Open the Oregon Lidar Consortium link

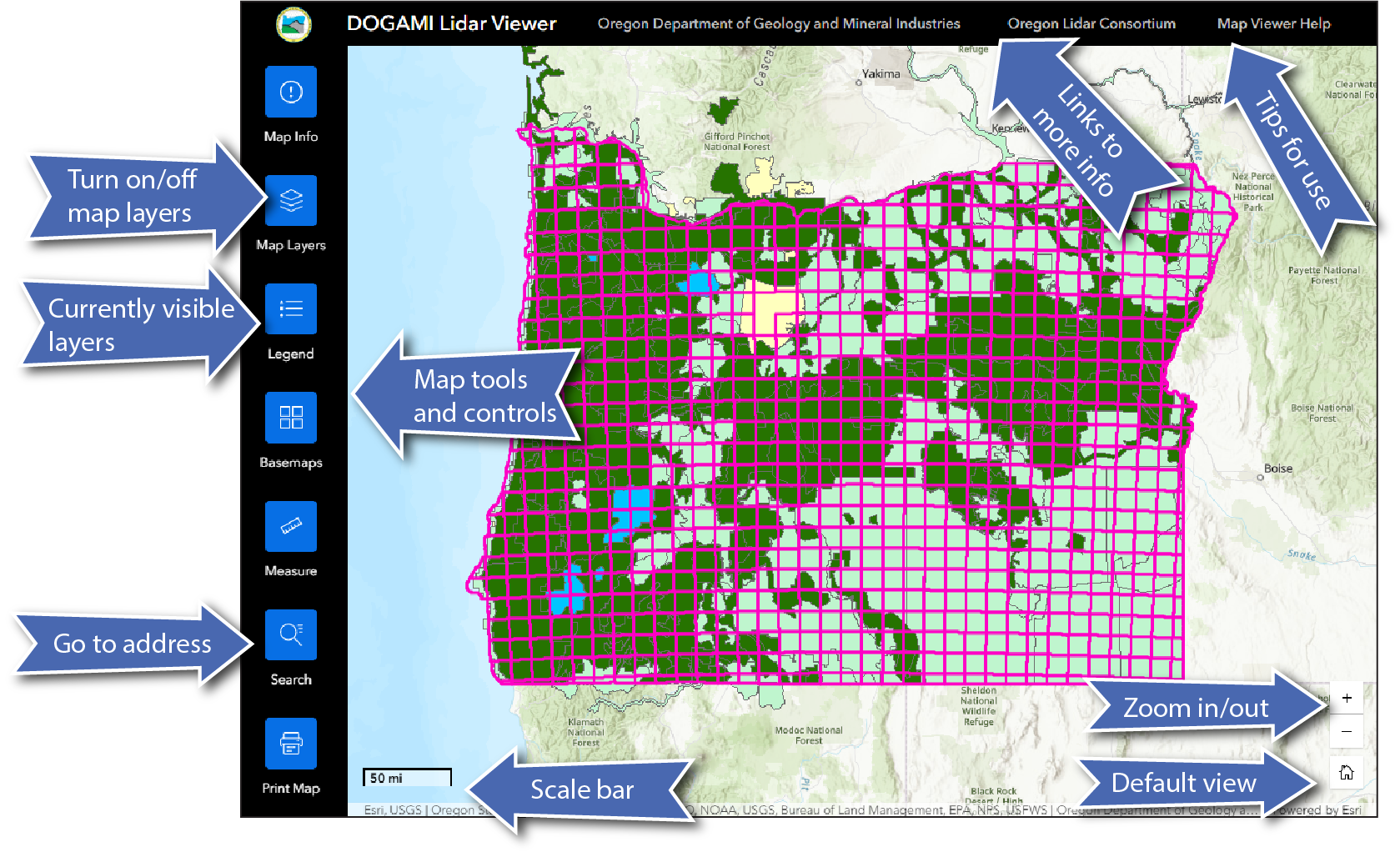(x=1091, y=23)
